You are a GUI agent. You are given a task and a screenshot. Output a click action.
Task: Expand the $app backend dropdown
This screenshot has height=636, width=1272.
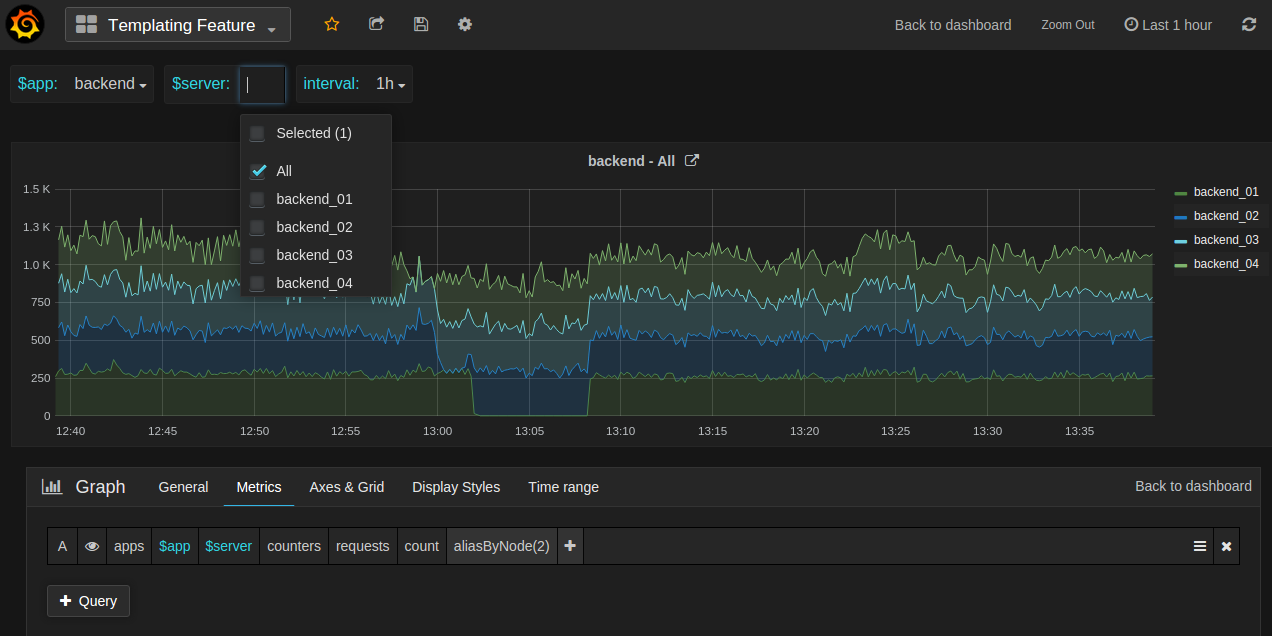tap(110, 84)
